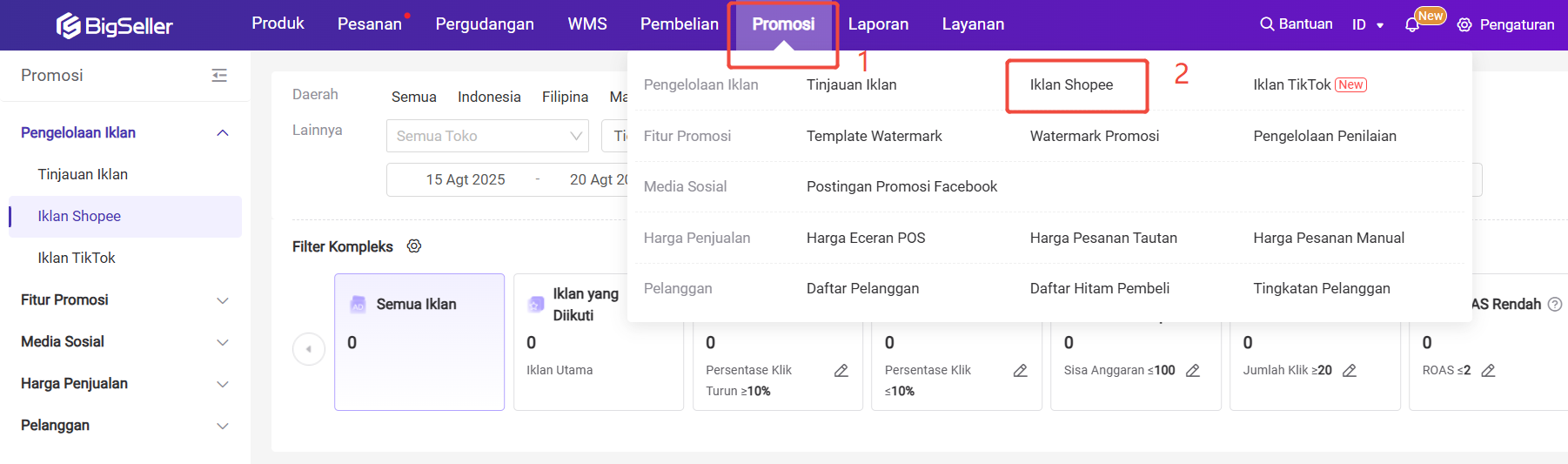This screenshot has height=464, width=1568.
Task: Open the ID language dropdown
Action: coord(1368,25)
